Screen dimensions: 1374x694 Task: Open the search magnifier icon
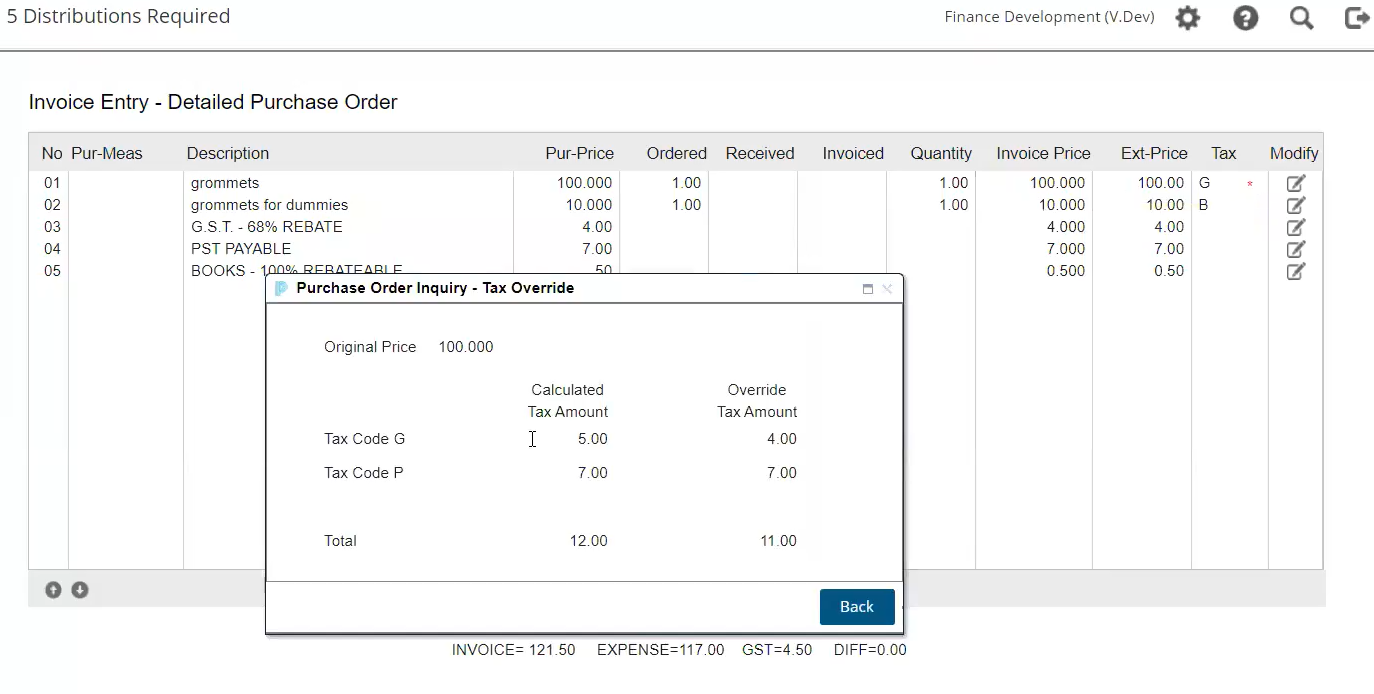[1301, 17]
